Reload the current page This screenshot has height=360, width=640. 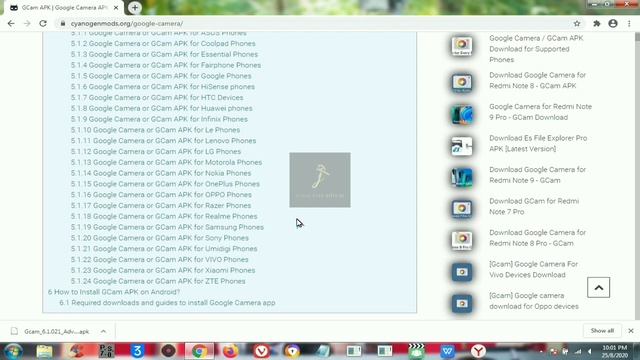tap(43, 24)
